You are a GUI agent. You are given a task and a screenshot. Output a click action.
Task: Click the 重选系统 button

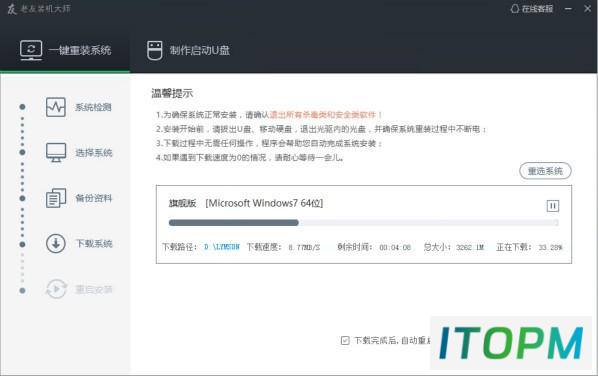pyautogui.click(x=545, y=171)
